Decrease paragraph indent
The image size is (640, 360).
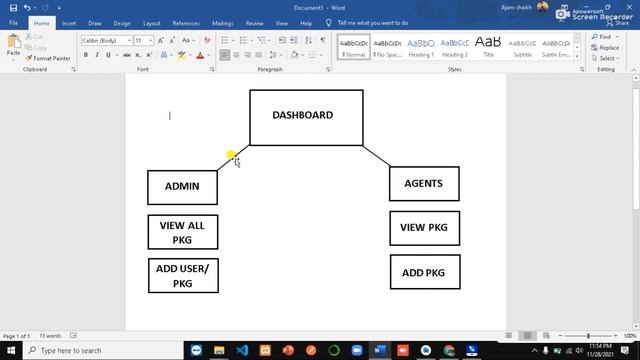[x=282, y=40]
